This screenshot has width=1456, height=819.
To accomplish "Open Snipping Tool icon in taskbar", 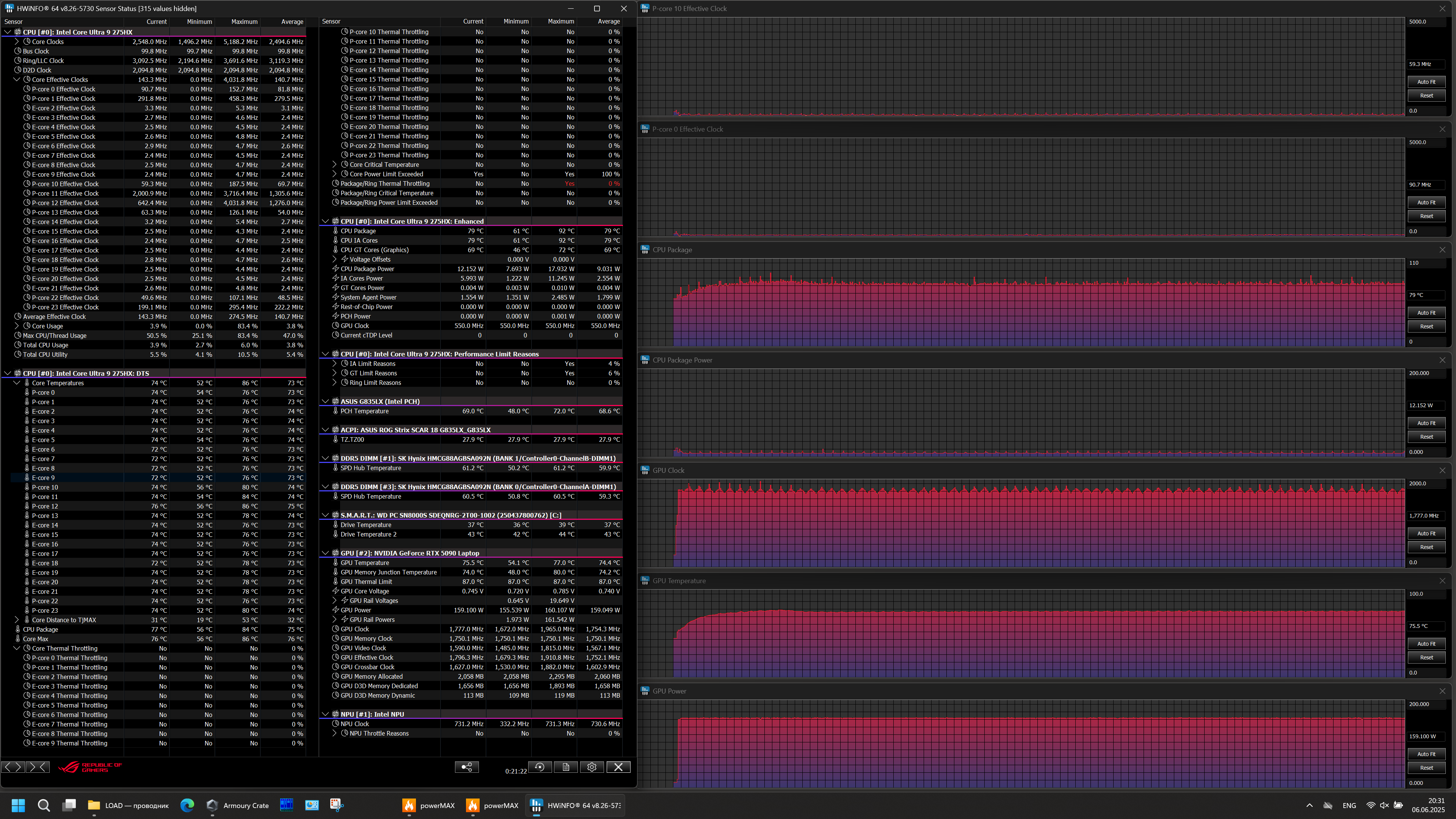I will (337, 805).
